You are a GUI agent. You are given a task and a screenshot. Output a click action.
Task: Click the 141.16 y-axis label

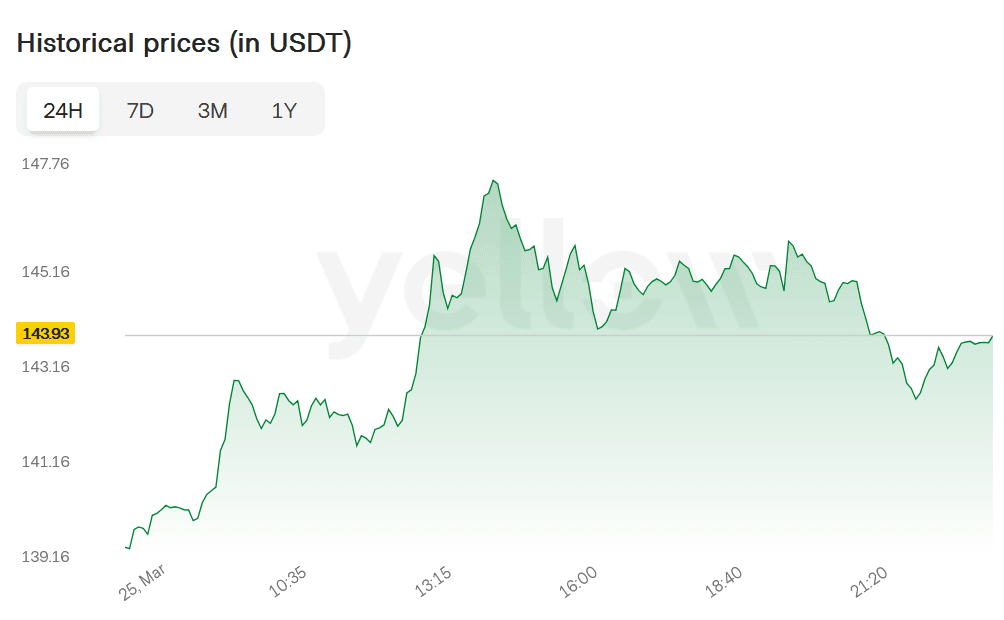pyautogui.click(x=46, y=462)
